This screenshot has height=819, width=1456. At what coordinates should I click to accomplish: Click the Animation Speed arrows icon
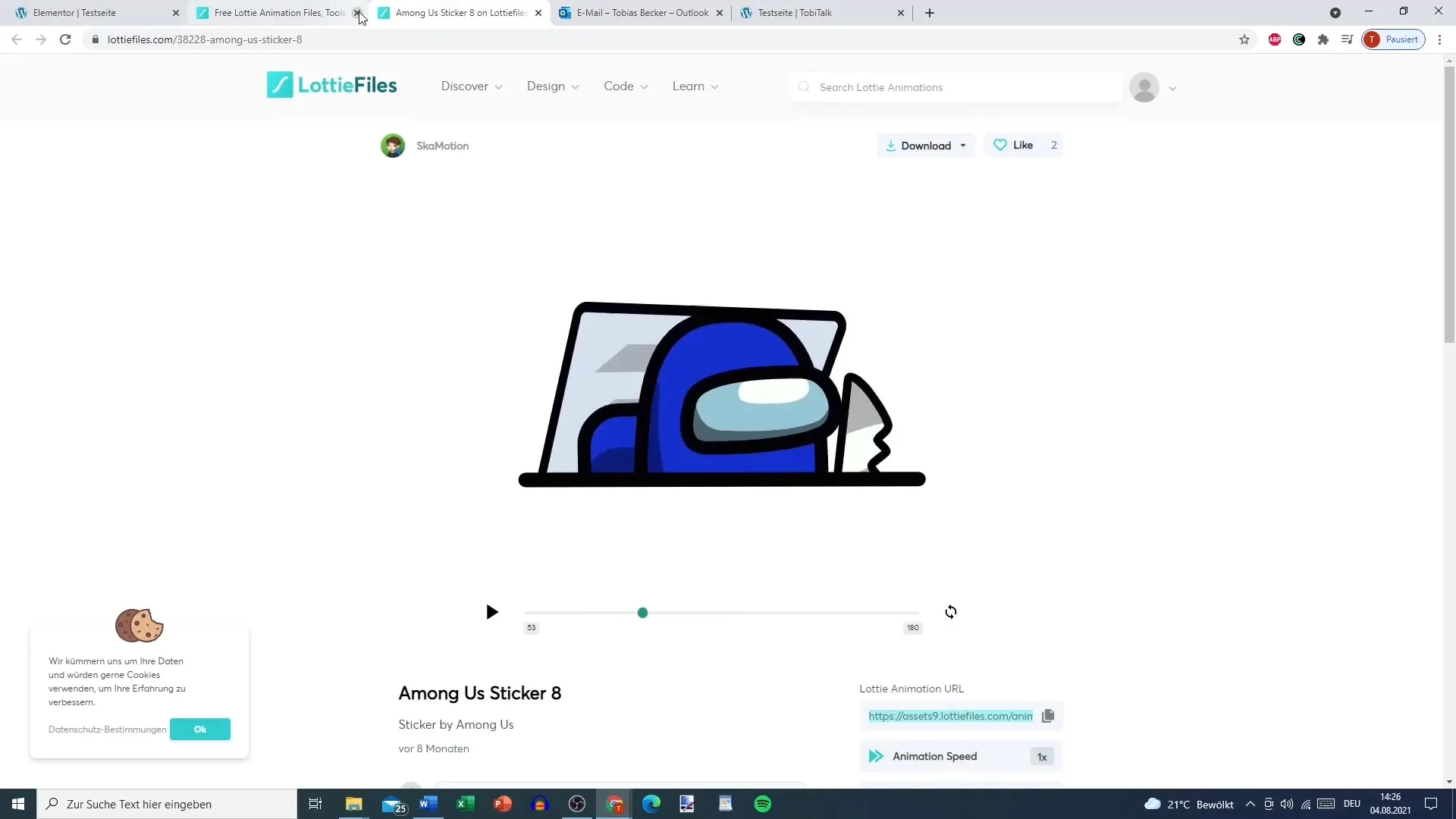pyautogui.click(x=876, y=756)
